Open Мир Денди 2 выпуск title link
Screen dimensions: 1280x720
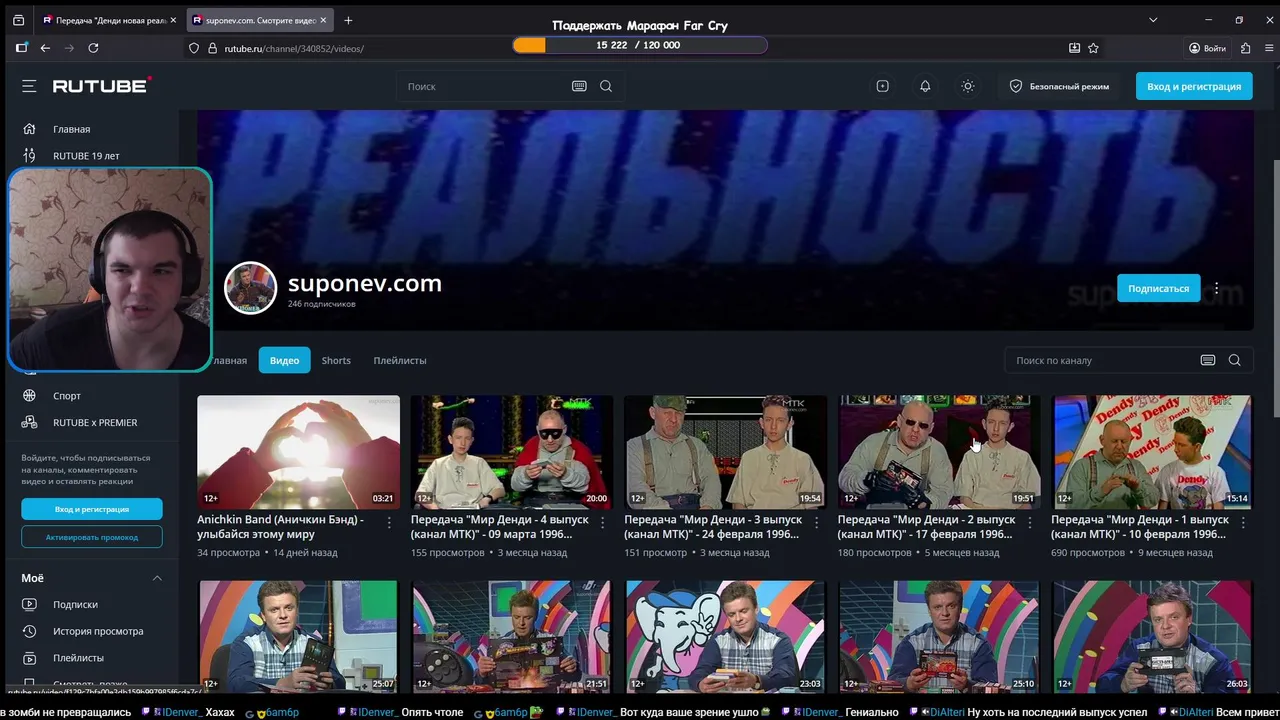pyautogui.click(x=927, y=527)
